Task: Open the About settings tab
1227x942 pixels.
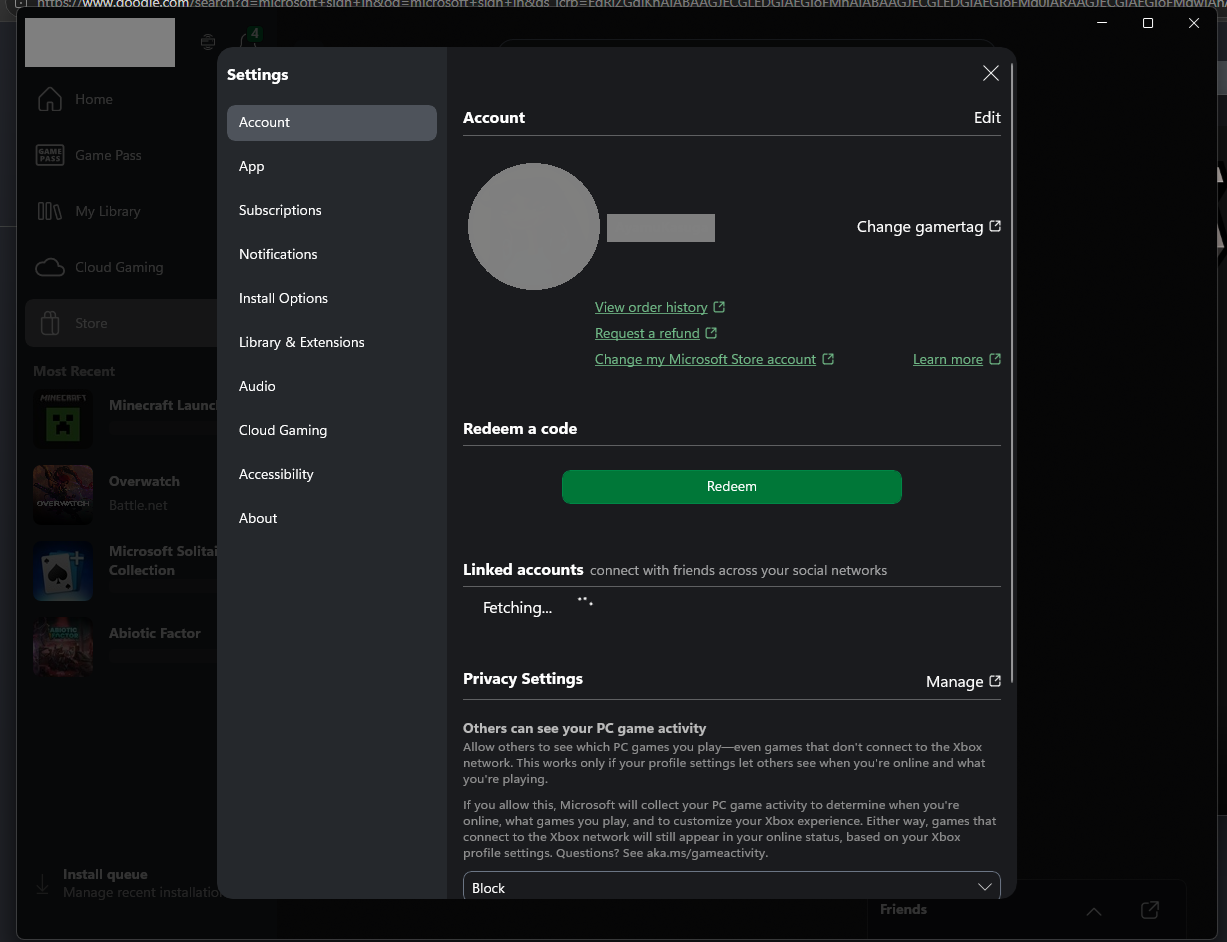Action: 332,518
